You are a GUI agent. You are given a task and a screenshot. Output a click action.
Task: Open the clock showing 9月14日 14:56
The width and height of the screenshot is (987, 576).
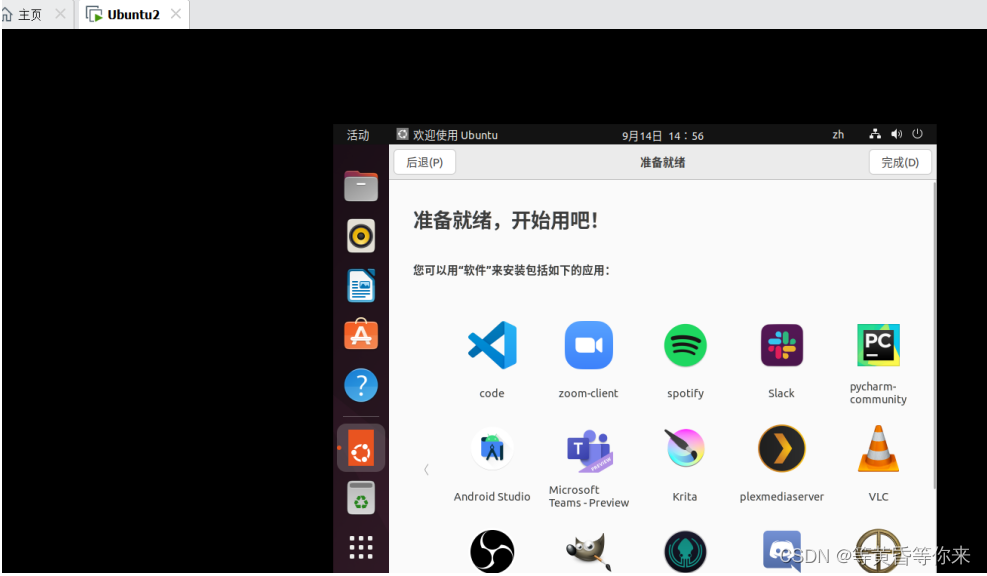click(663, 135)
